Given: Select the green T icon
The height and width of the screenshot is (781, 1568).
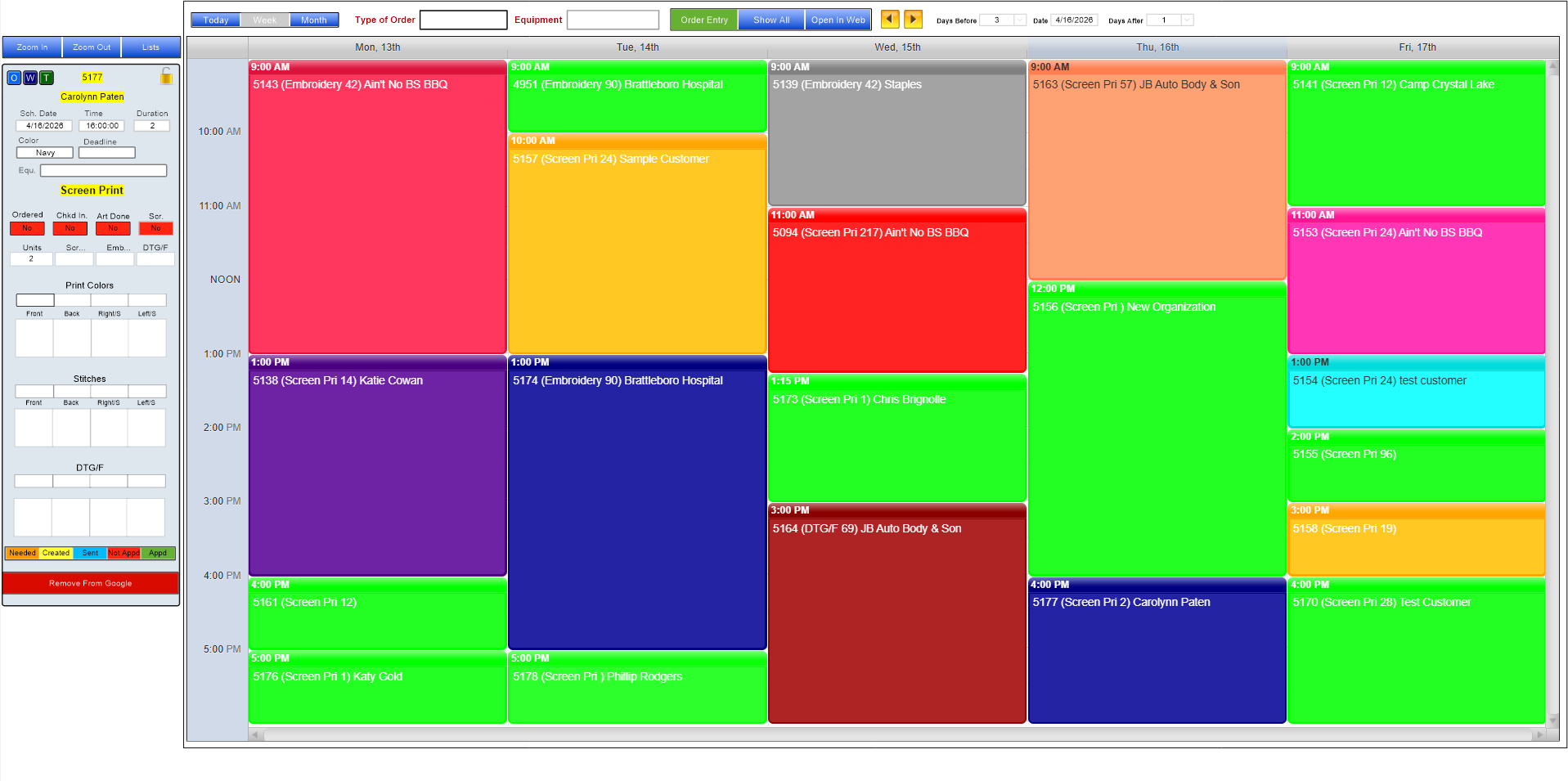Looking at the screenshot, I should pyautogui.click(x=47, y=78).
